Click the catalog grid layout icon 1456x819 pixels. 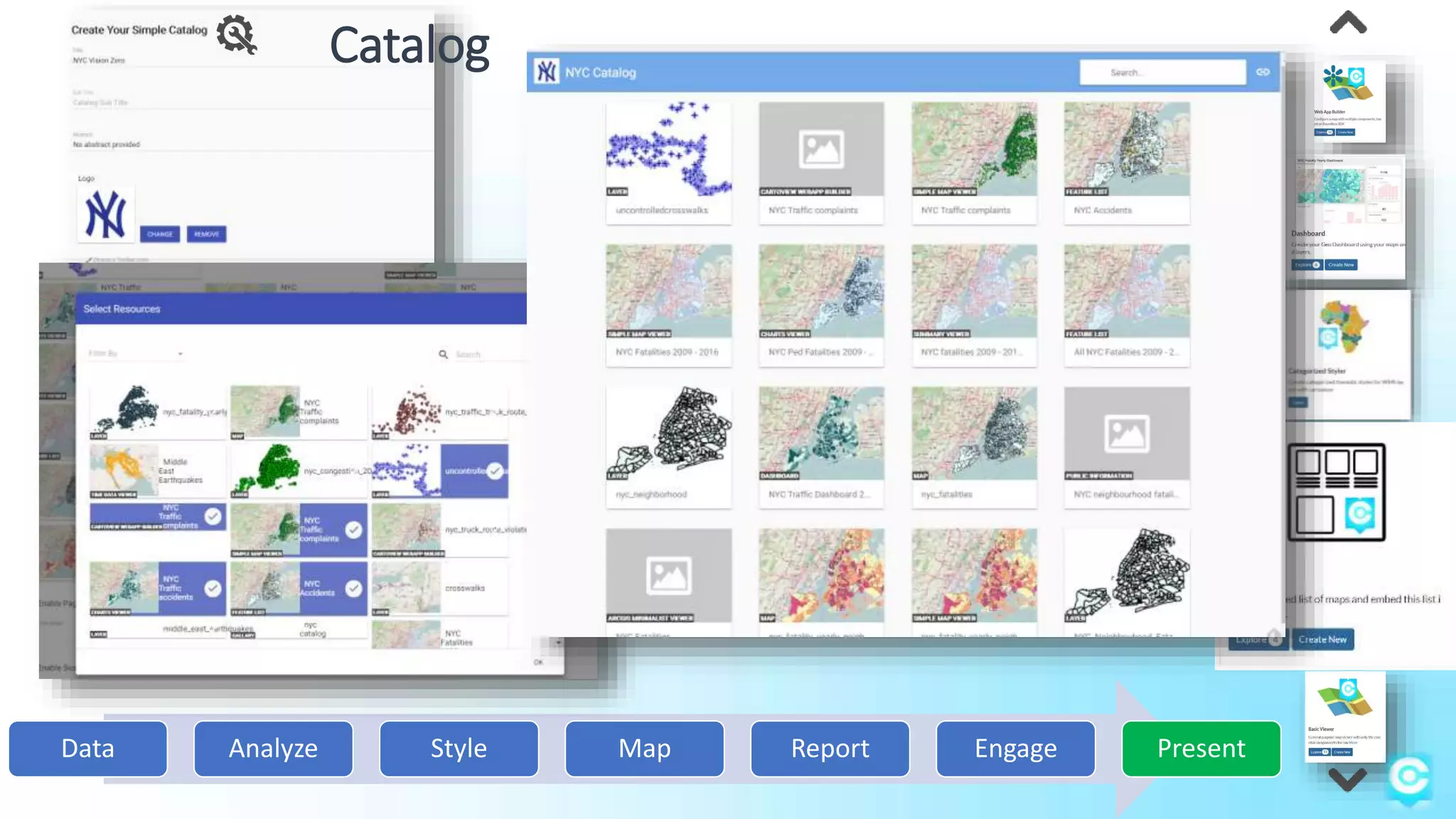[1337, 492]
